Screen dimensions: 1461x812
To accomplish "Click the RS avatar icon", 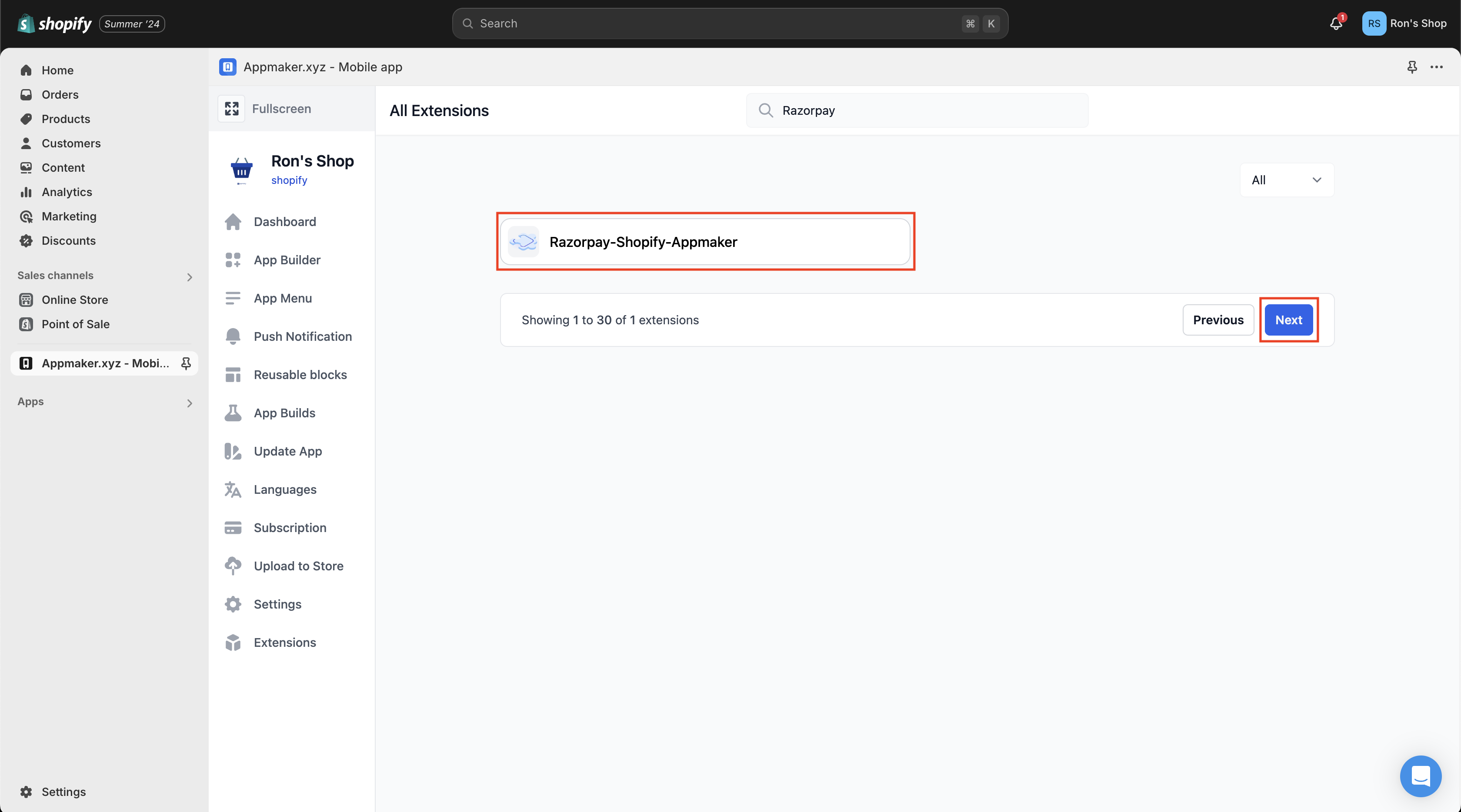I will [1374, 23].
